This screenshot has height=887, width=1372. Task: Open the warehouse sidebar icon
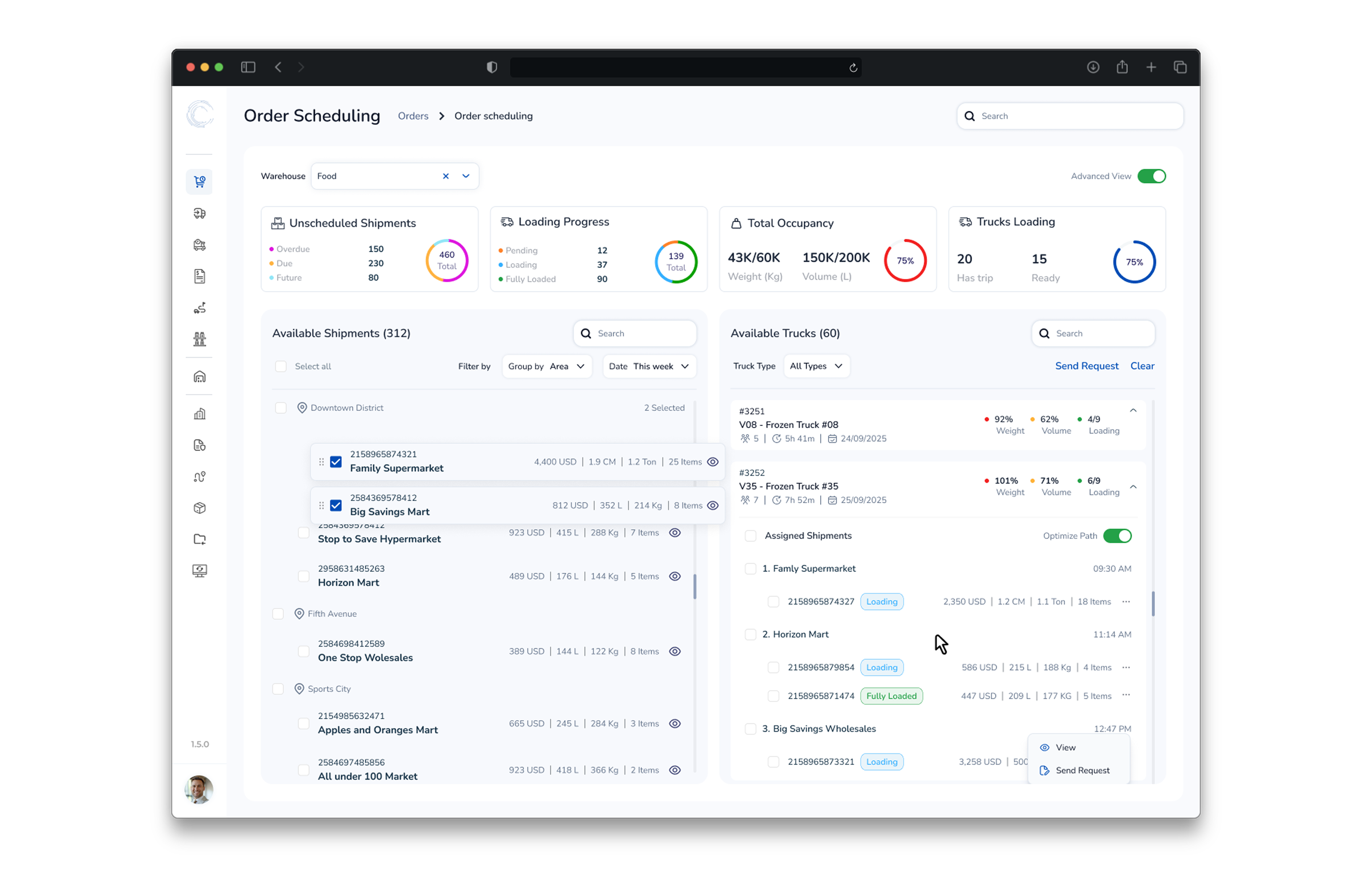click(199, 377)
